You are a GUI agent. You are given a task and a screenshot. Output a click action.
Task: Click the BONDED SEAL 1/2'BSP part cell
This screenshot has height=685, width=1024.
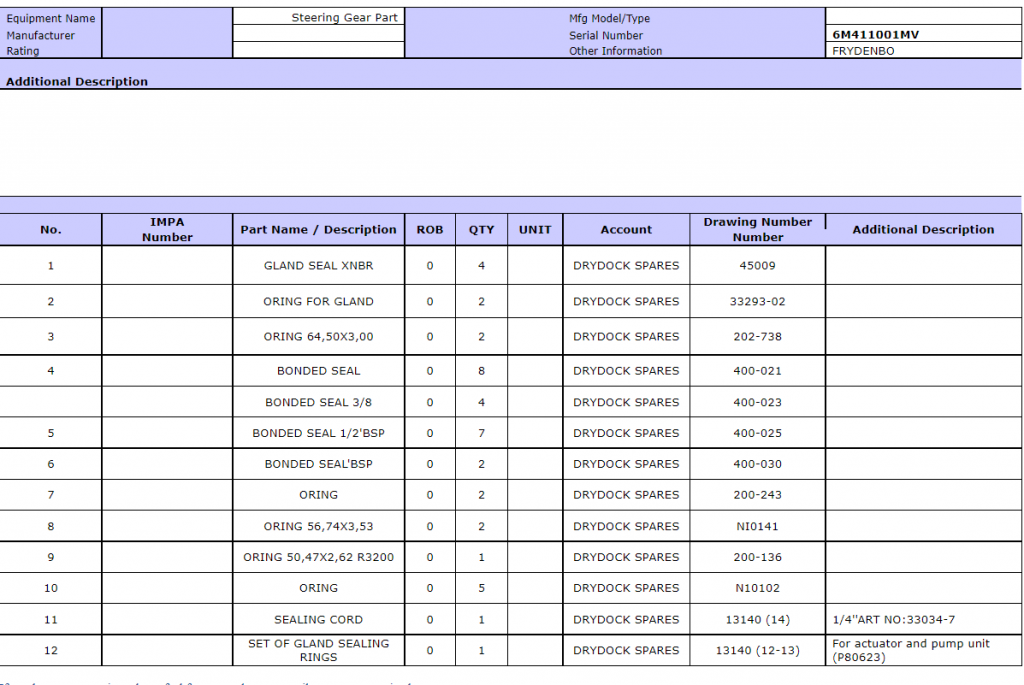(x=318, y=433)
